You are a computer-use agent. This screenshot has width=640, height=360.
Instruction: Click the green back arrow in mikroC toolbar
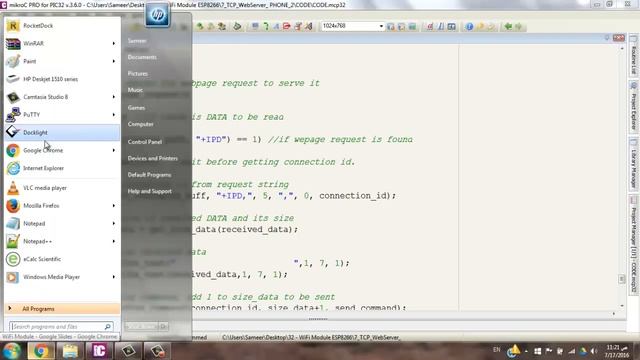tap(508, 27)
